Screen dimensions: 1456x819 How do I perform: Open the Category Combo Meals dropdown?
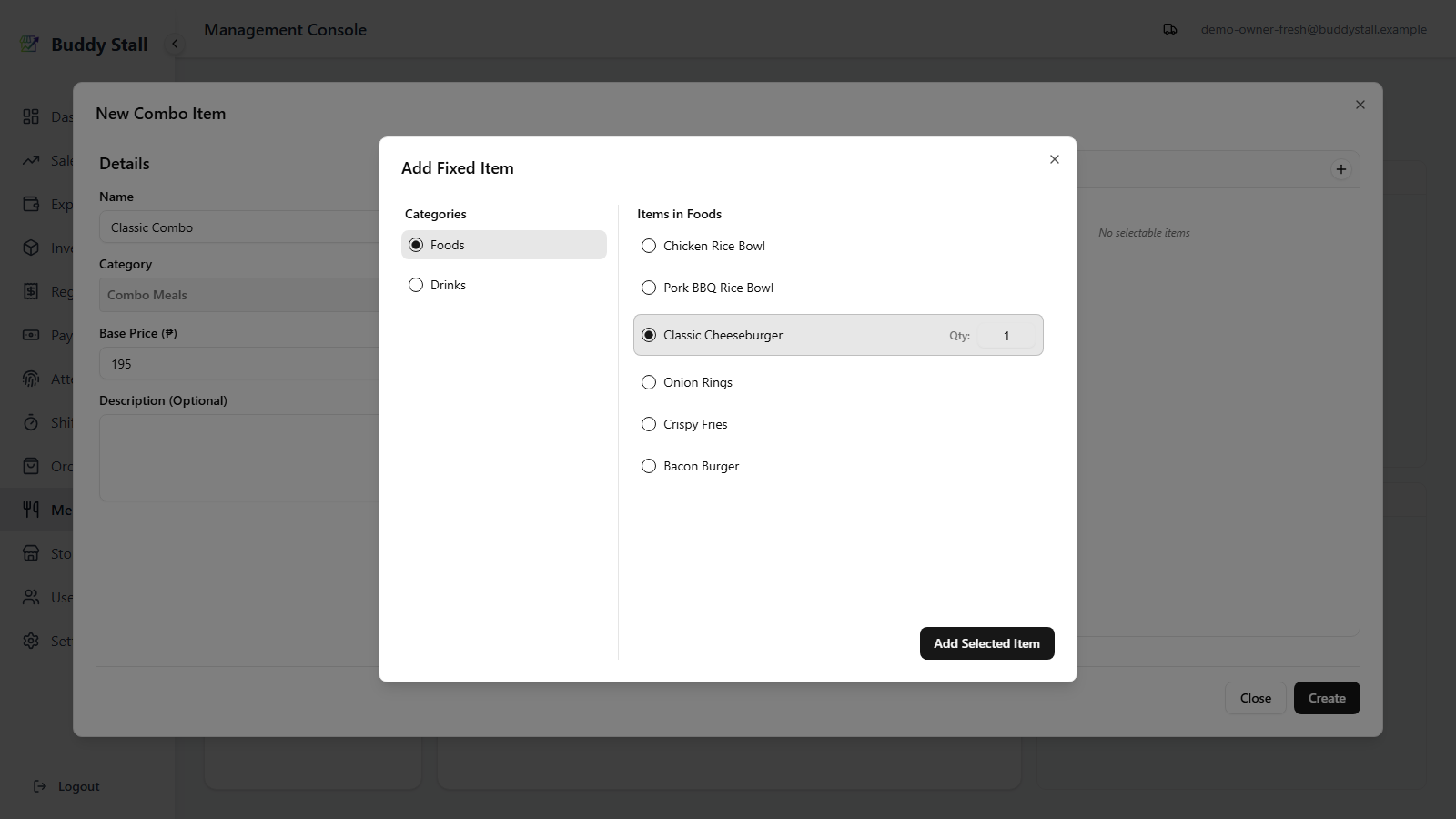point(239,295)
